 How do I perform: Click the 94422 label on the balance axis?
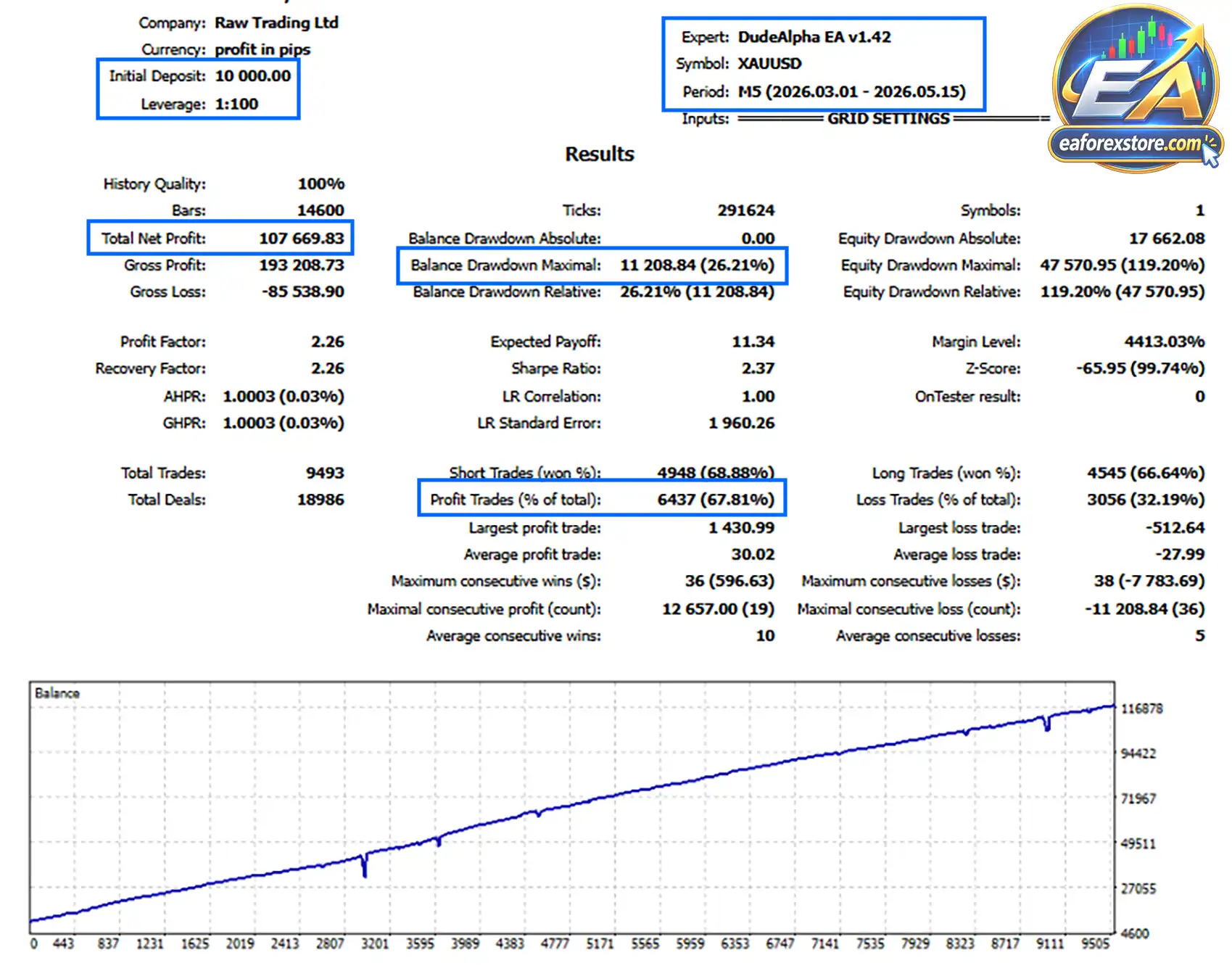click(1138, 753)
